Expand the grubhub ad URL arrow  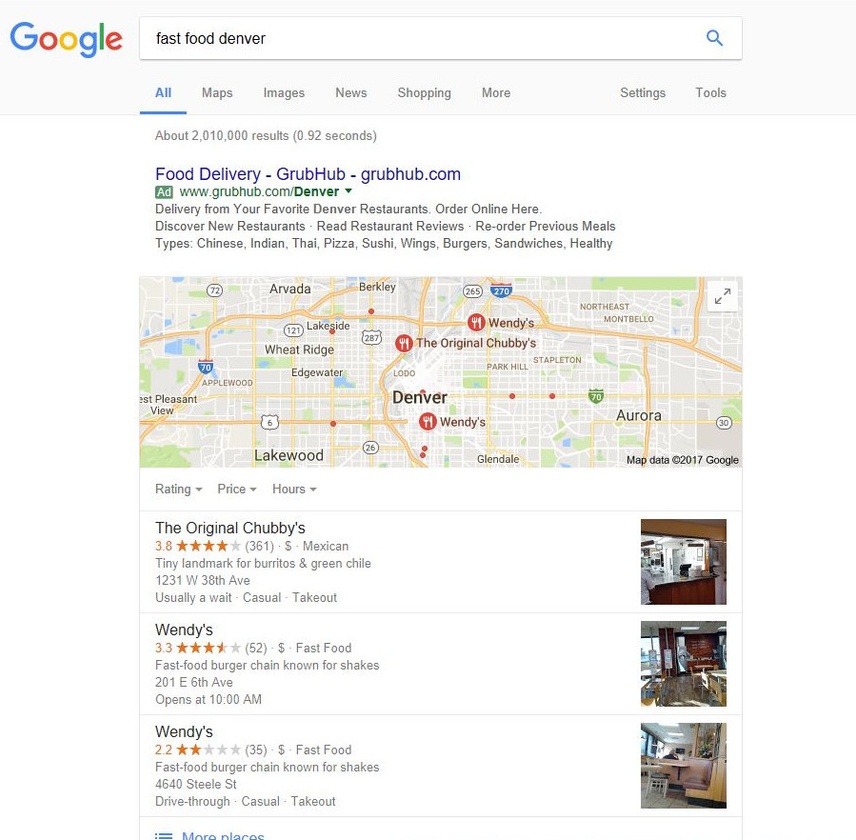click(x=348, y=192)
